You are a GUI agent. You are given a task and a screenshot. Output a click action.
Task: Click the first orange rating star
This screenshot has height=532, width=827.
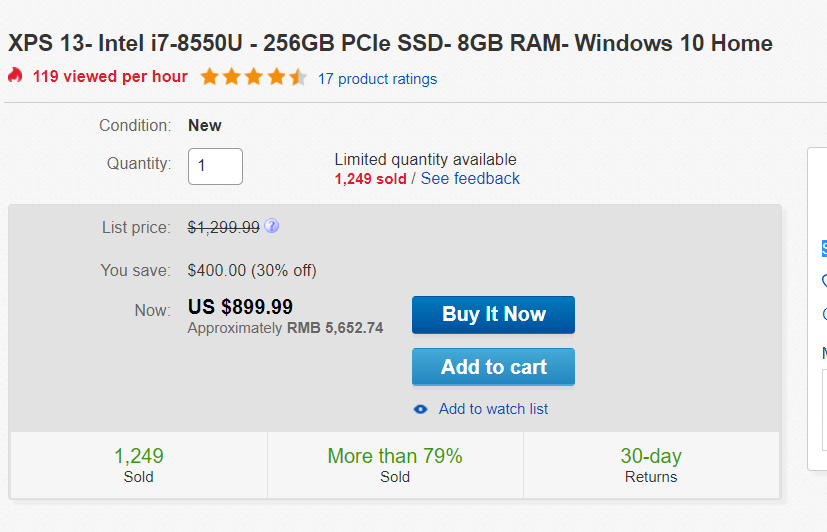209,77
